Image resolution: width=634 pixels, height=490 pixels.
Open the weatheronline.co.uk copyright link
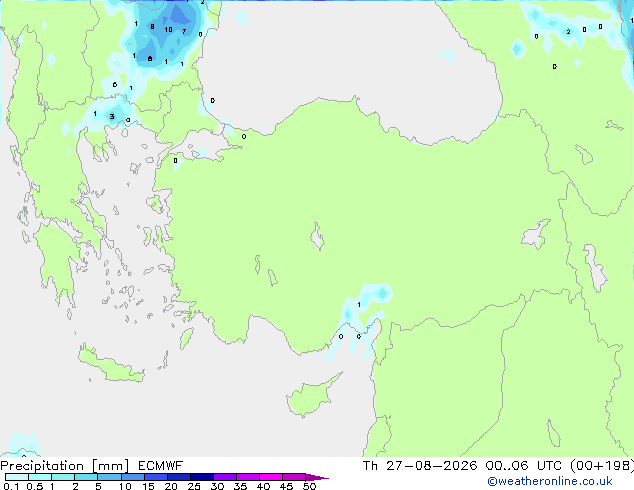[549, 481]
